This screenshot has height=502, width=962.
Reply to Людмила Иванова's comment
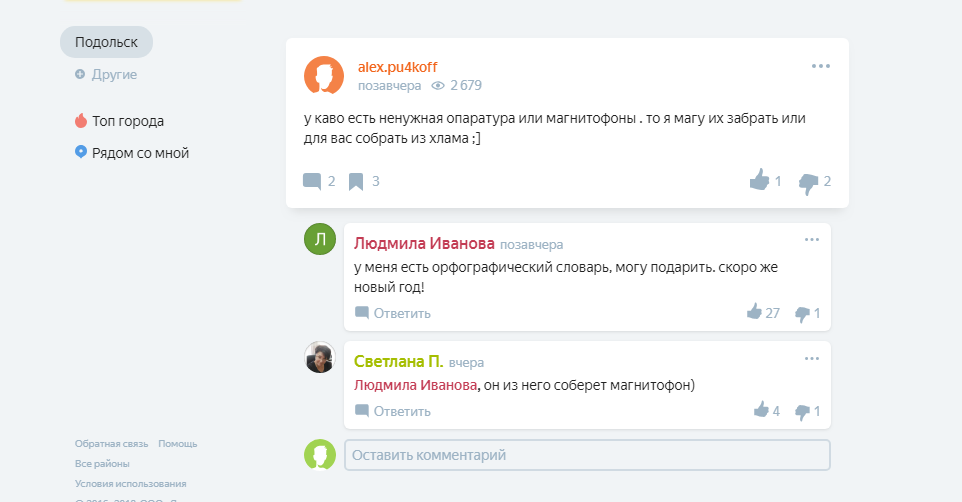click(x=401, y=313)
